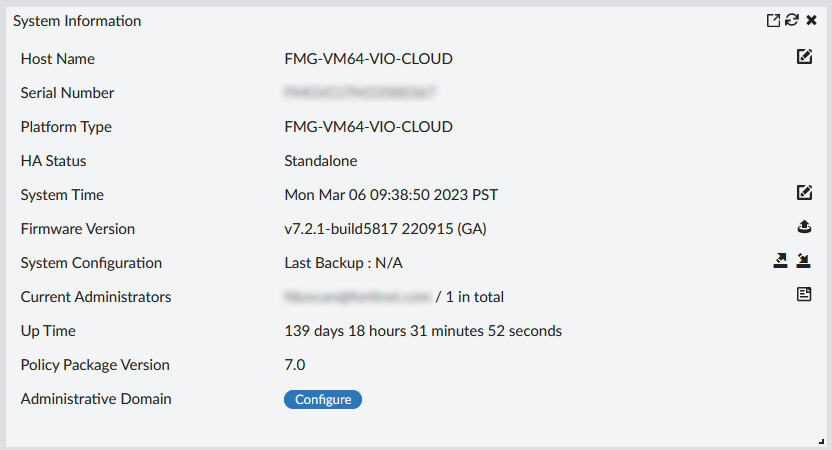Open the current administrators list icon
This screenshot has width=832, height=450.
pos(804,295)
